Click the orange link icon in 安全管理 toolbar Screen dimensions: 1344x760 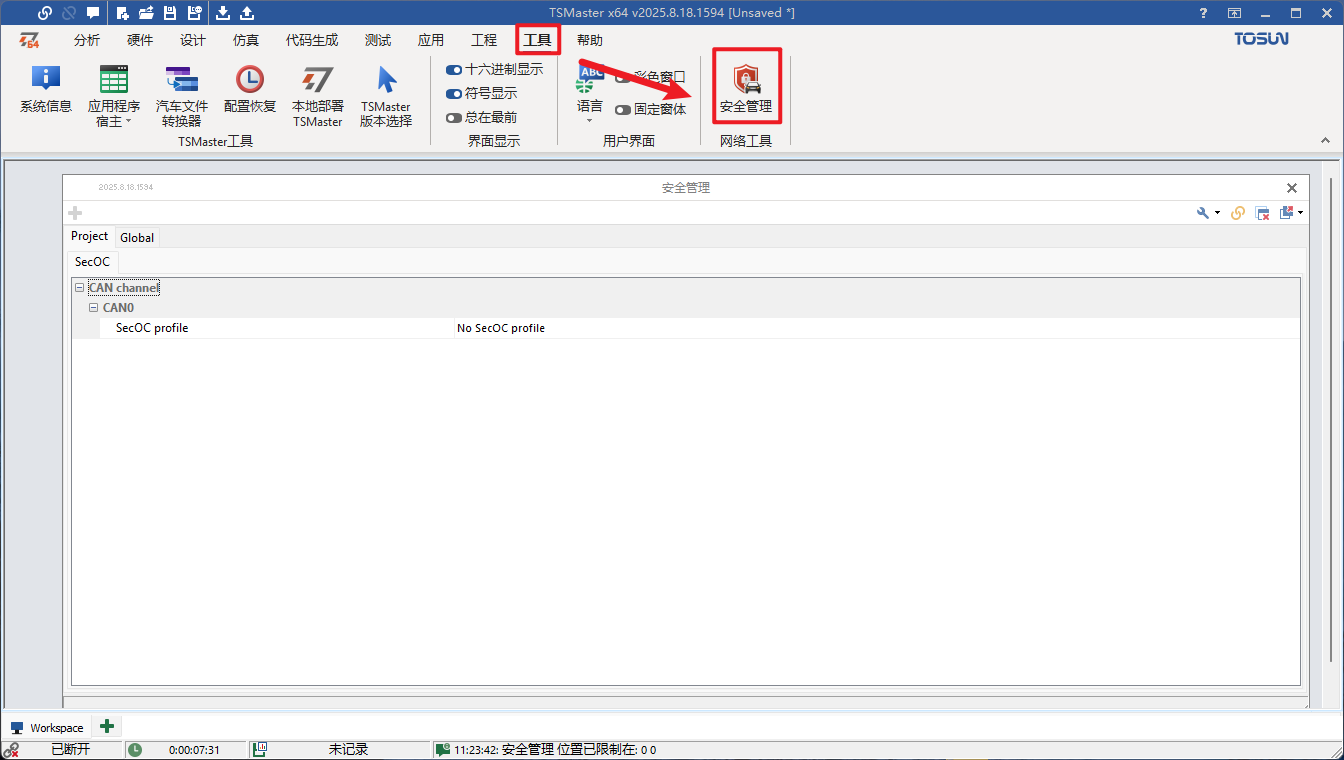tap(1238, 213)
